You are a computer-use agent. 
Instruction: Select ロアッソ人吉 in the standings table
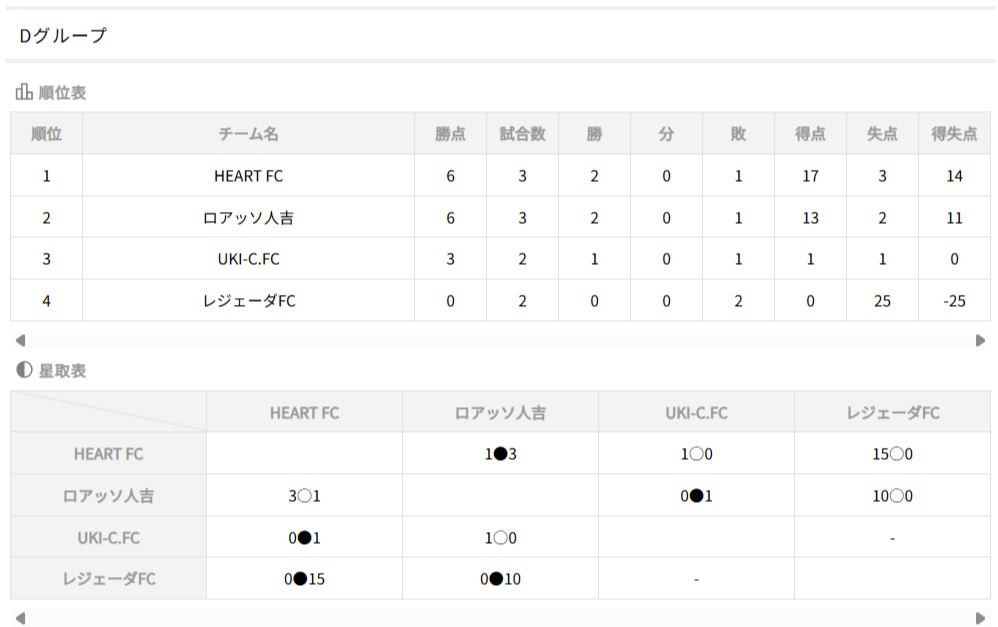pyautogui.click(x=248, y=218)
